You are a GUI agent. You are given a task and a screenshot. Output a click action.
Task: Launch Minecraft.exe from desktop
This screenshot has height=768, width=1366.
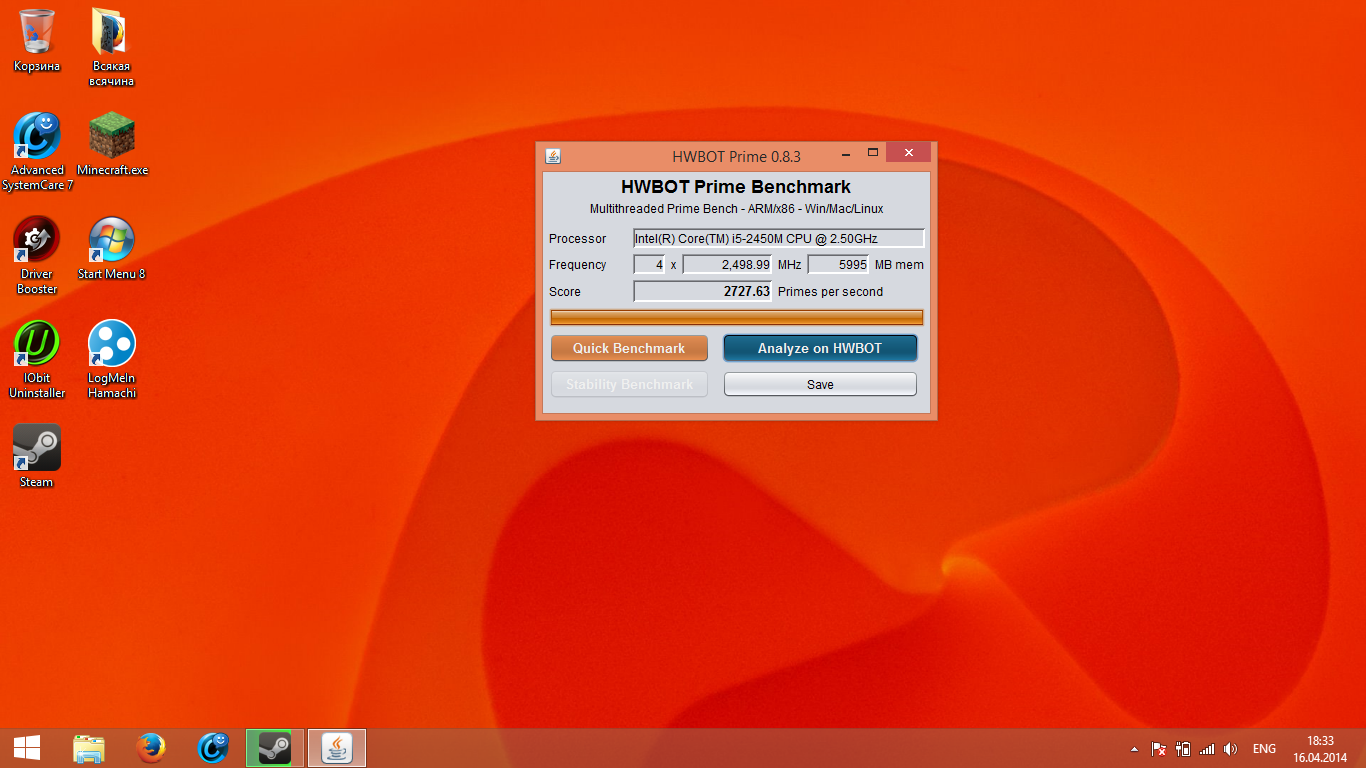click(x=112, y=144)
